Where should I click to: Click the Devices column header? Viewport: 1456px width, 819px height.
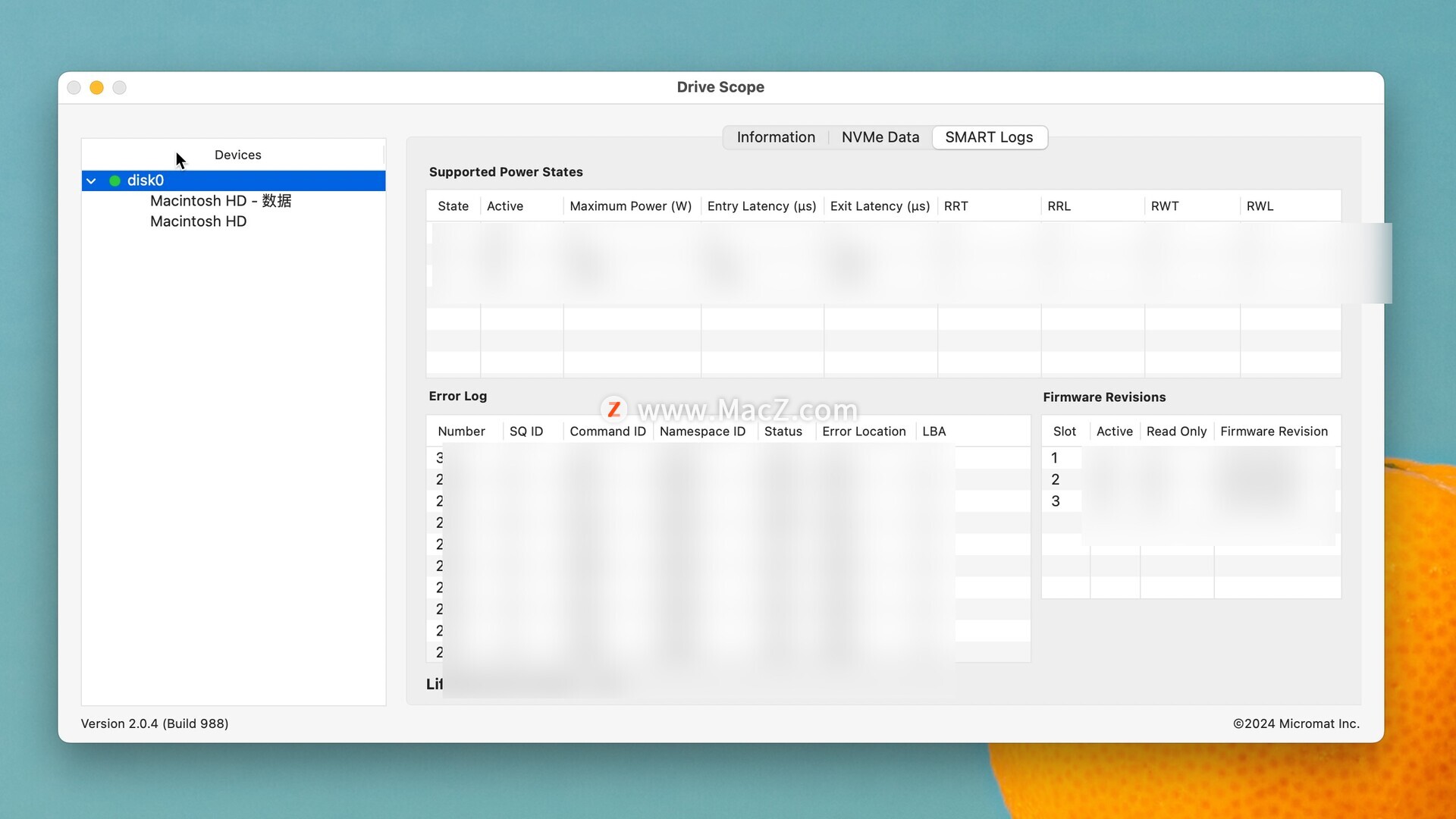click(237, 155)
